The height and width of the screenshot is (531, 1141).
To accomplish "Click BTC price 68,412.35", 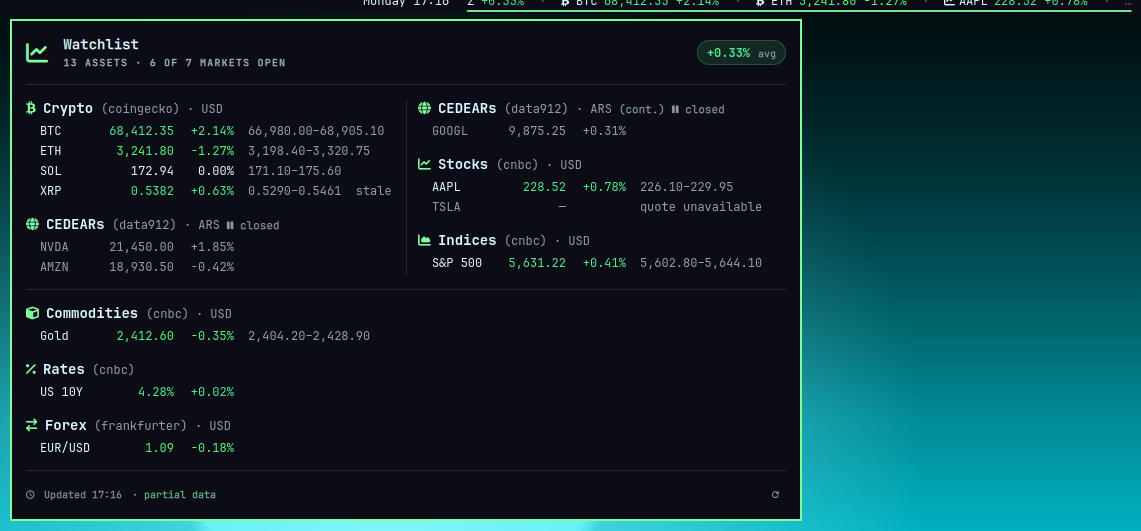I will pos(141,132).
